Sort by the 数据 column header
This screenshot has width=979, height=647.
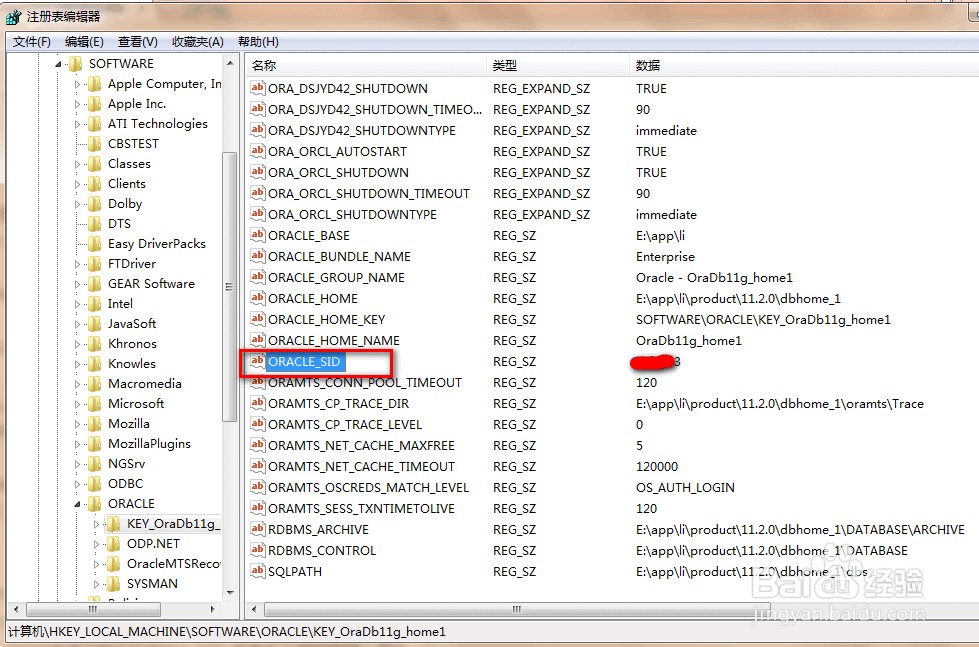(x=804, y=66)
